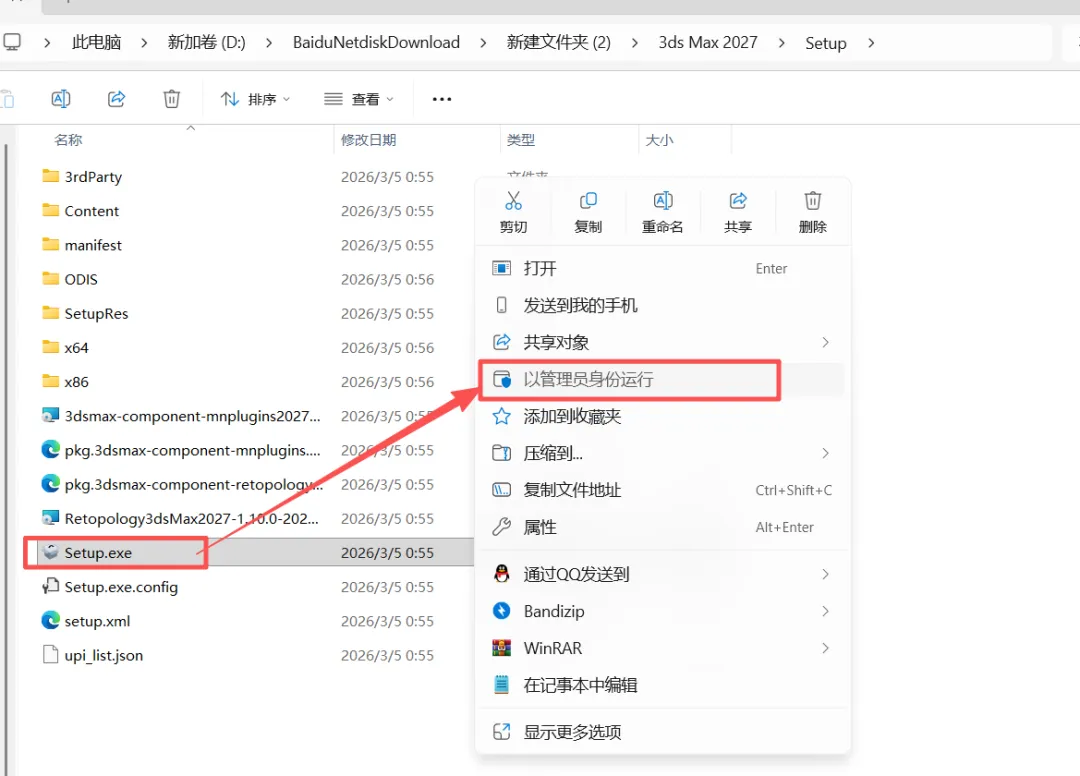Expand the Bandizip submenu arrow
Image resolution: width=1080 pixels, height=776 pixels.
825,611
